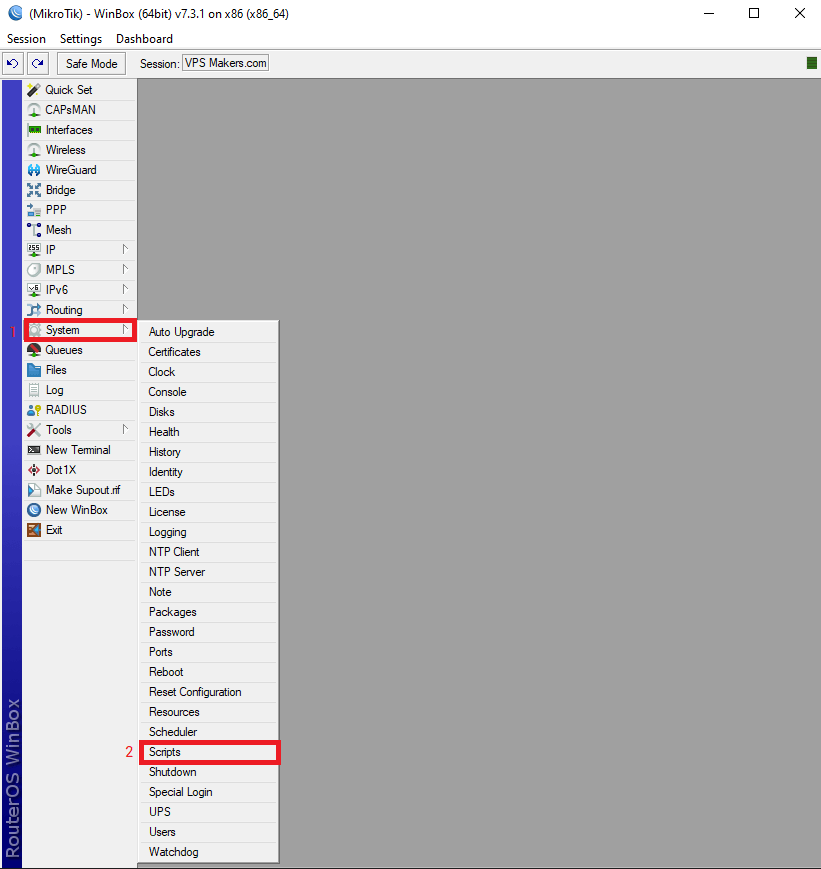This screenshot has height=869, width=821.
Task: Click the Dot1X icon in sidebar
Action: 34,470
